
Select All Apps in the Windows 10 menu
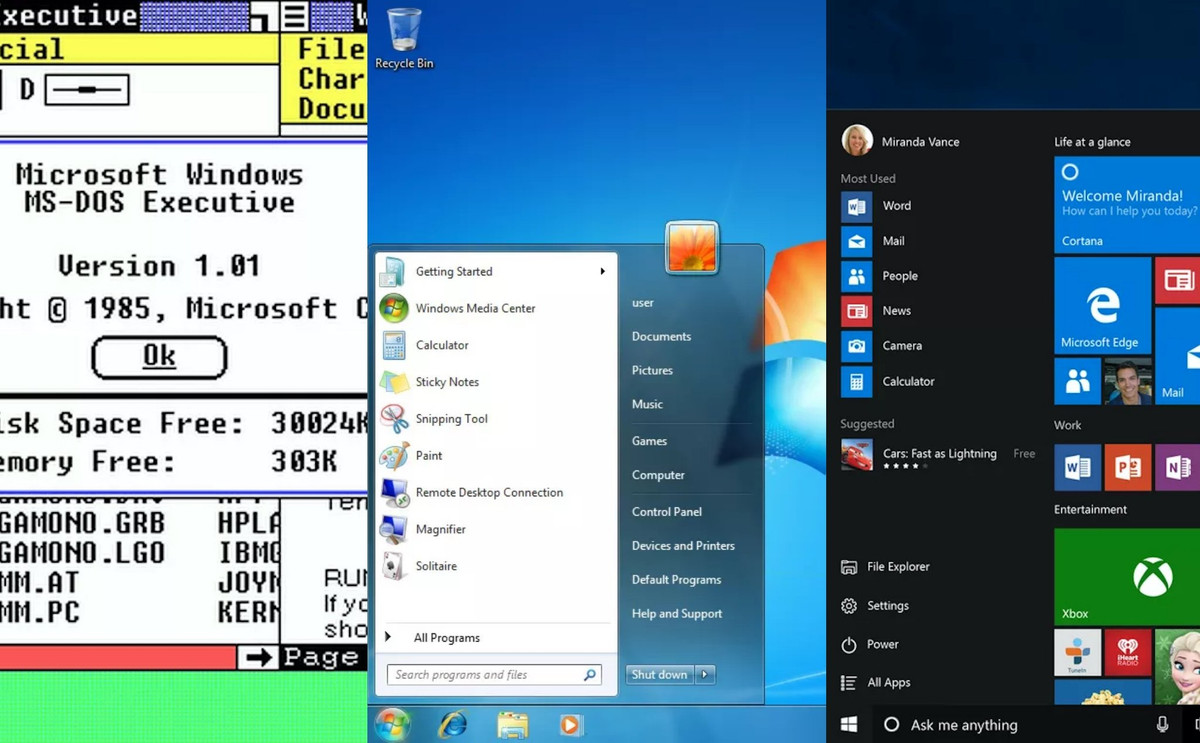(x=888, y=682)
